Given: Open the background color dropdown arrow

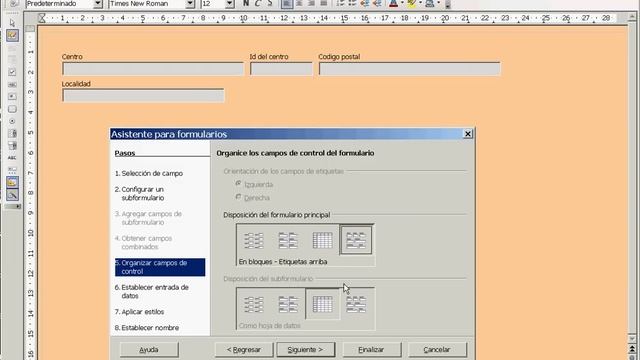Looking at the screenshot, I should pos(439,3).
